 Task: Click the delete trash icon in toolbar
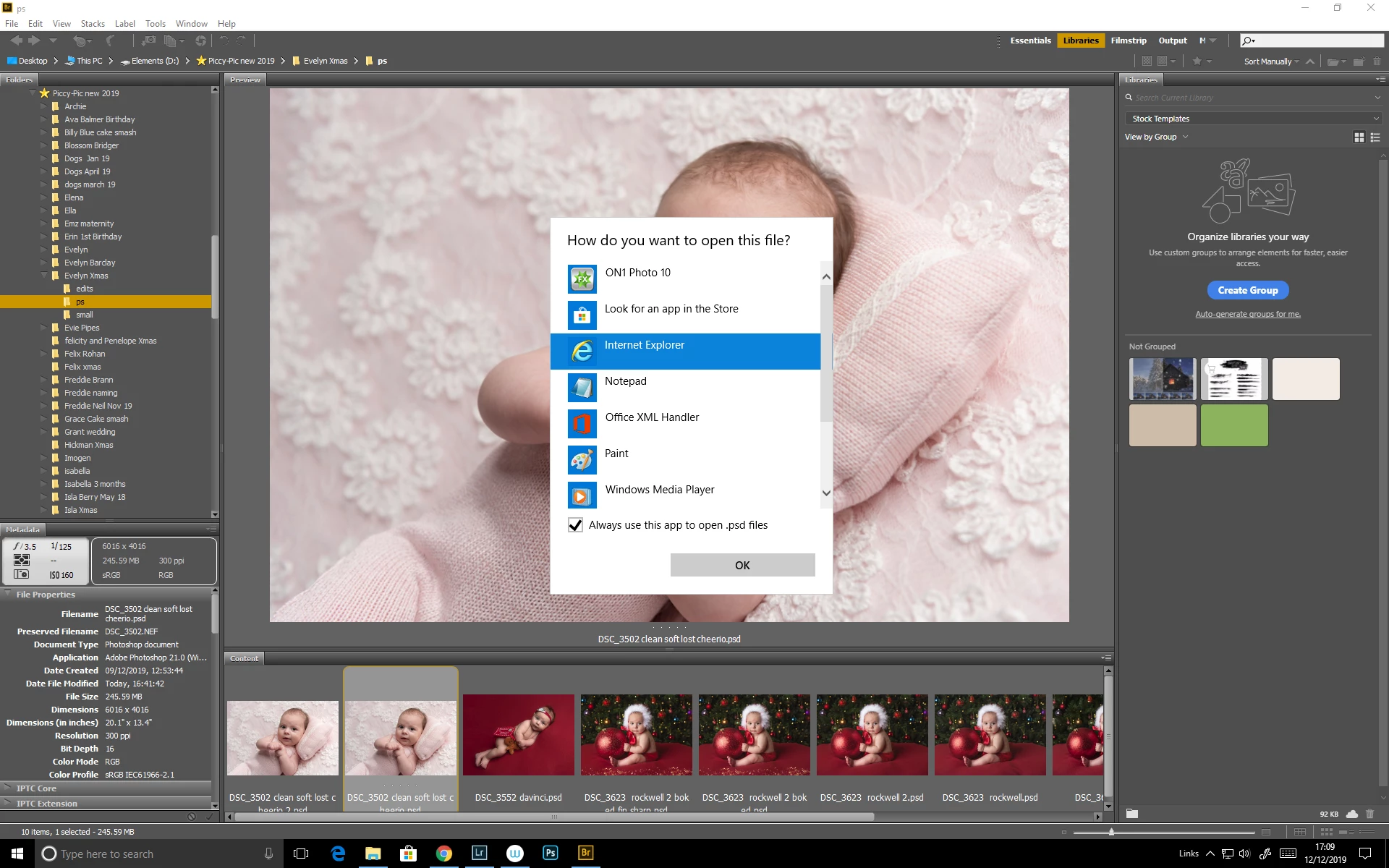(1377, 61)
